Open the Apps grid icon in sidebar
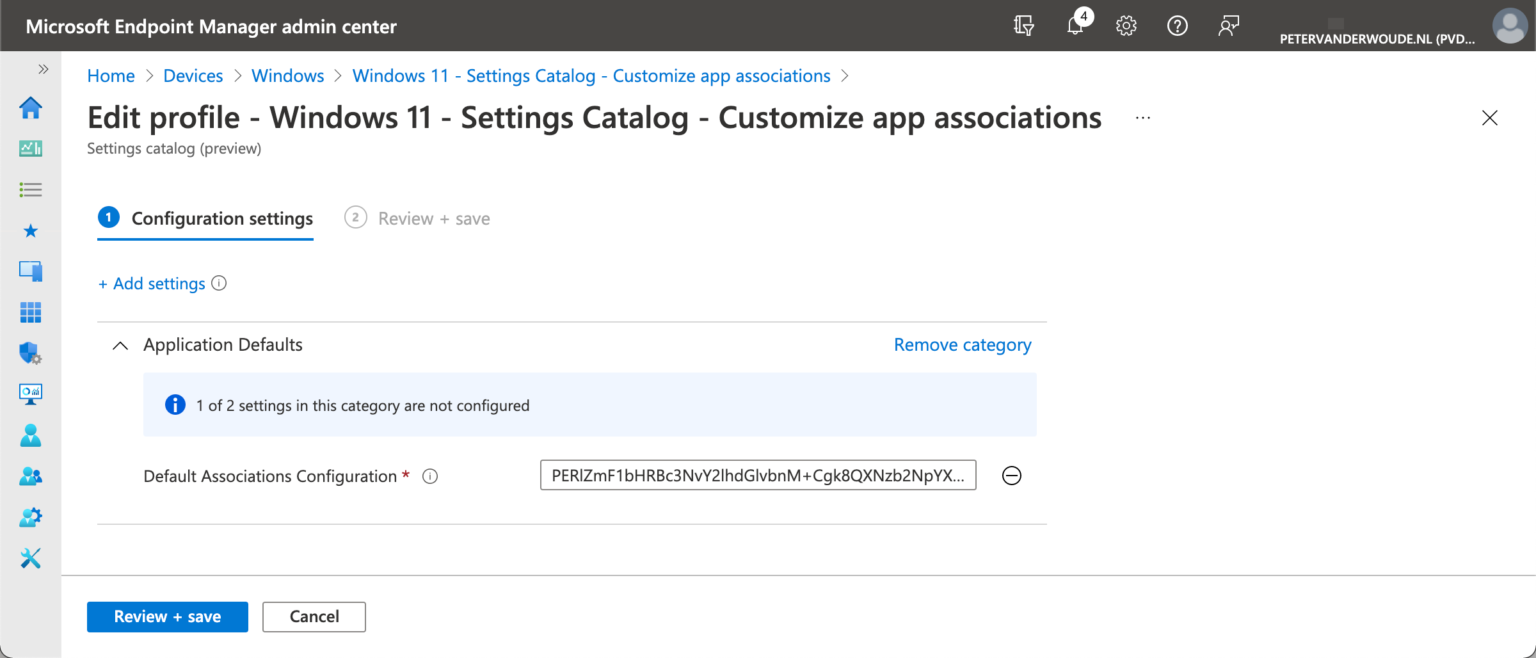 click(x=31, y=313)
